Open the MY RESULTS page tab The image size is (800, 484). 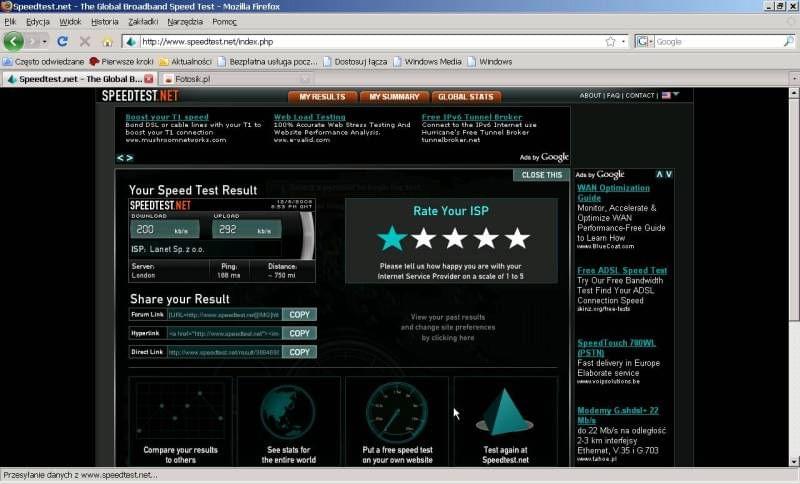(x=322, y=97)
